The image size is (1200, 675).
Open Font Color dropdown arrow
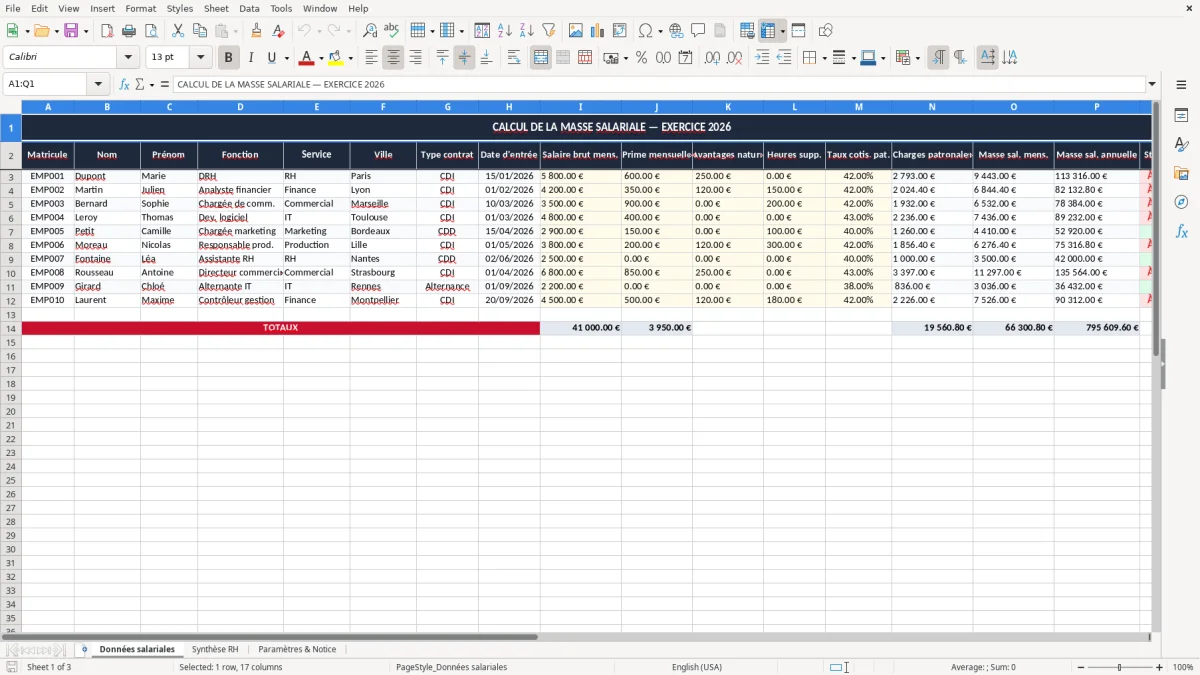[x=321, y=58]
